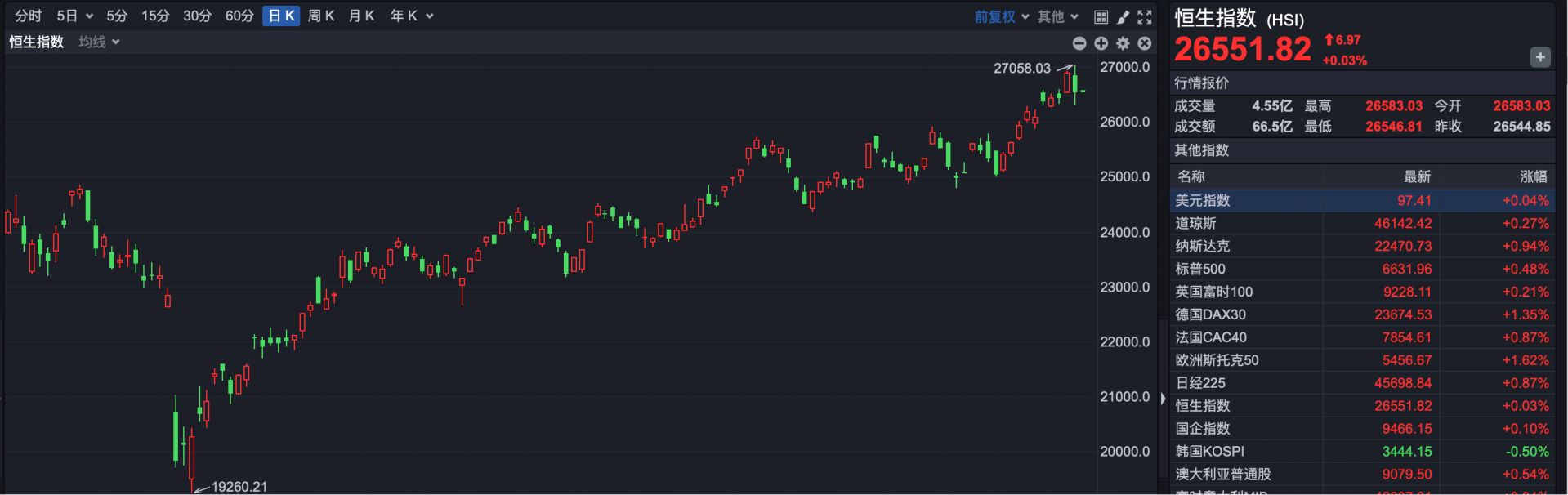
Task: Open the 日经225 index row
Action: click(1361, 383)
